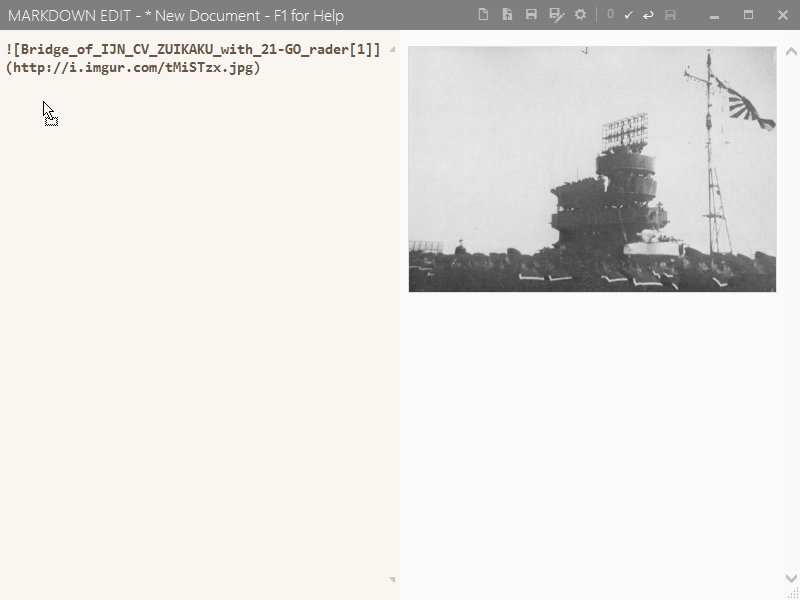
Task: Open a markdown file with the import icon
Action: coord(508,15)
